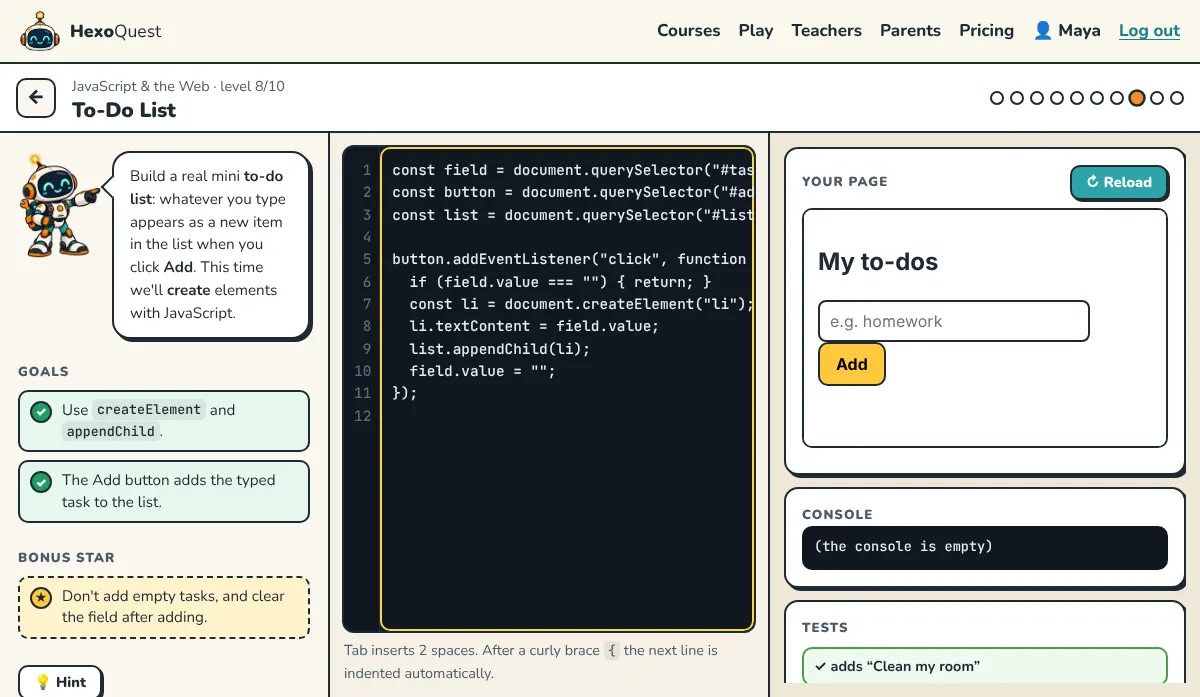Click the line number 12 in editor
The image size is (1200, 697).
point(362,415)
